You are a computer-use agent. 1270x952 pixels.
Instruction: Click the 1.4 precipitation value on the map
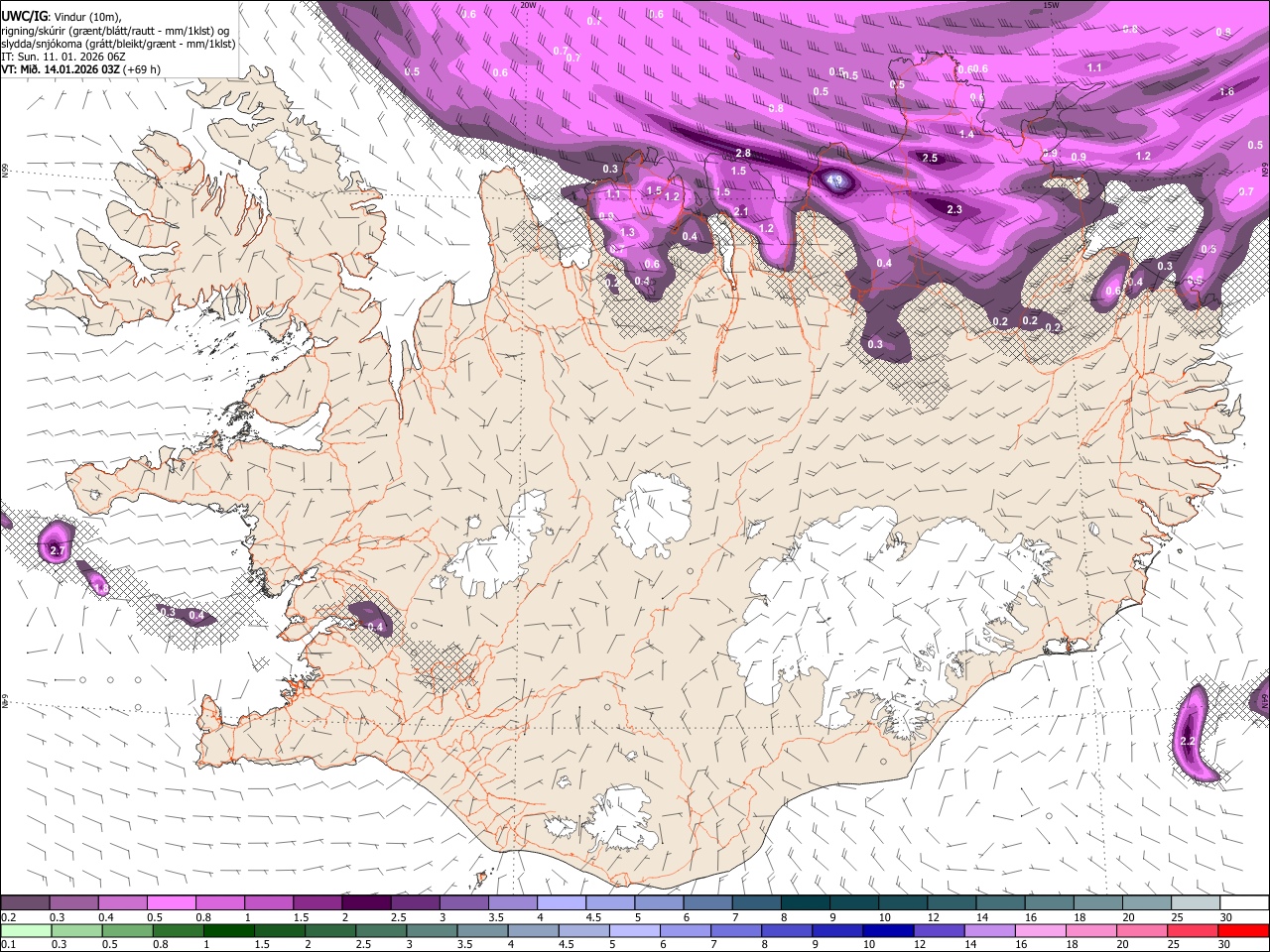pos(966,134)
